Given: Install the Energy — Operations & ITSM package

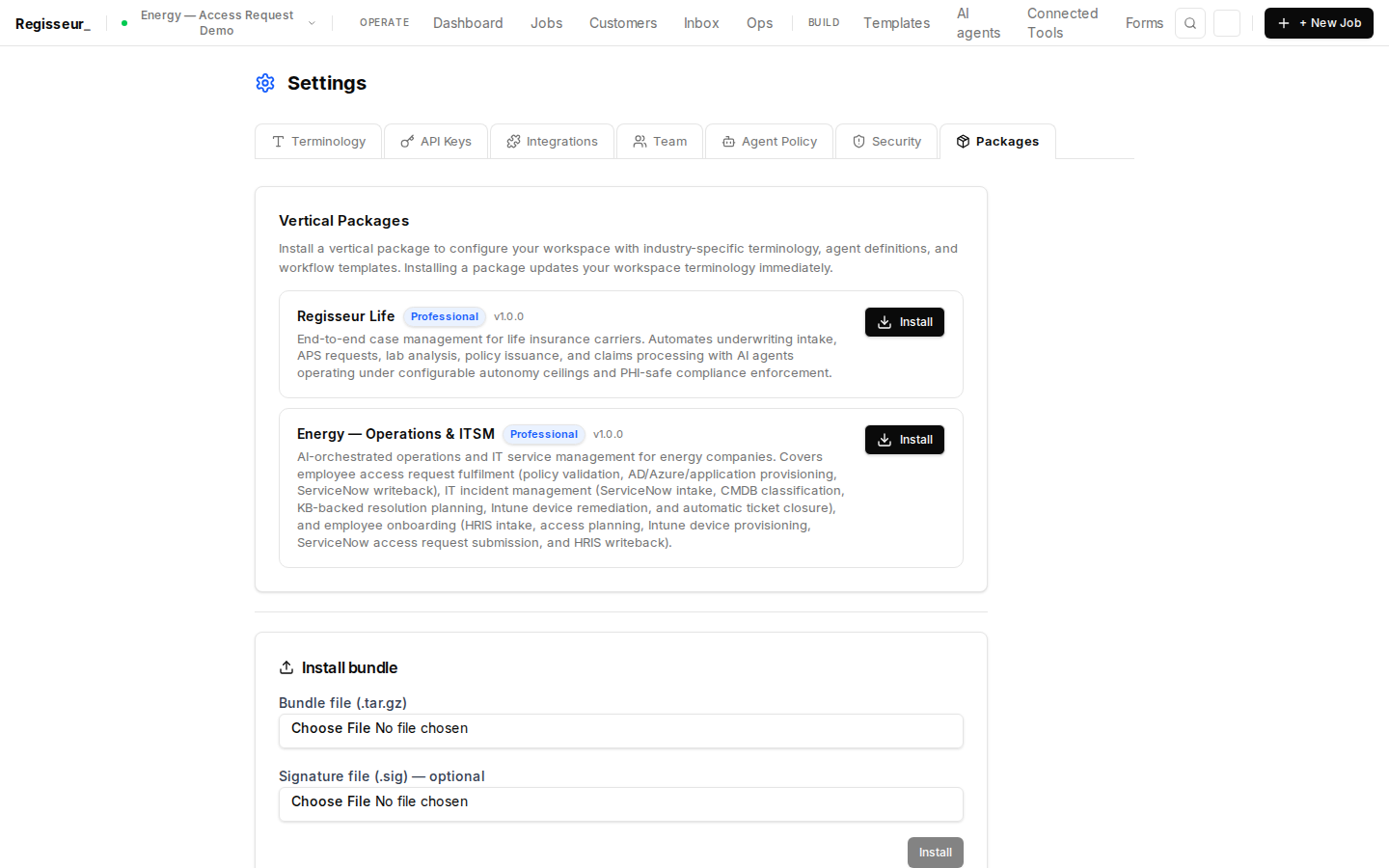Looking at the screenshot, I should pyautogui.click(x=905, y=440).
